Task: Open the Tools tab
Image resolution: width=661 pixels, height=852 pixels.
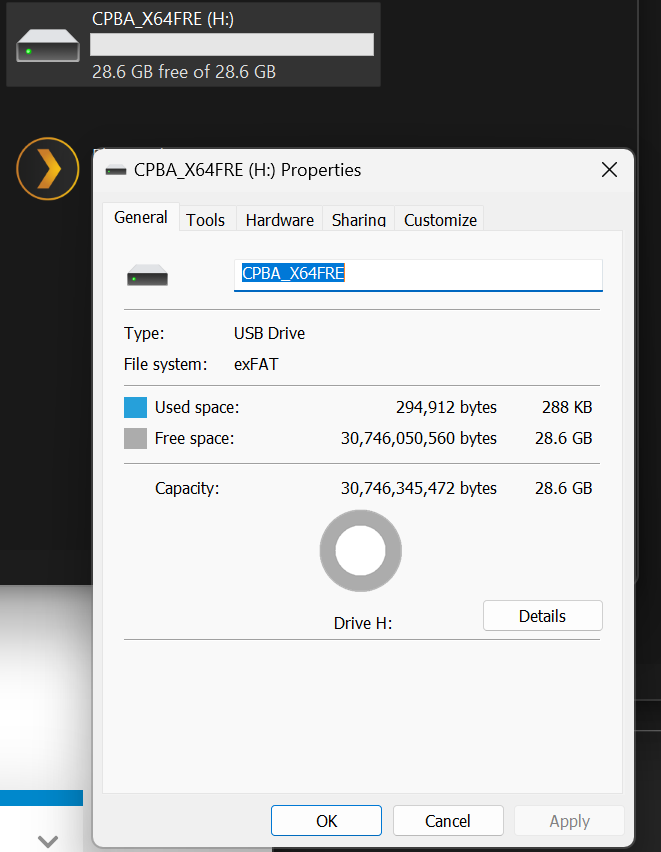Action: tap(205, 220)
